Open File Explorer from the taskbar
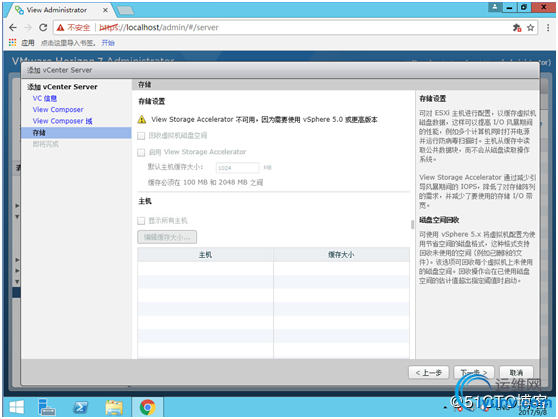The image size is (558, 419). [114, 407]
